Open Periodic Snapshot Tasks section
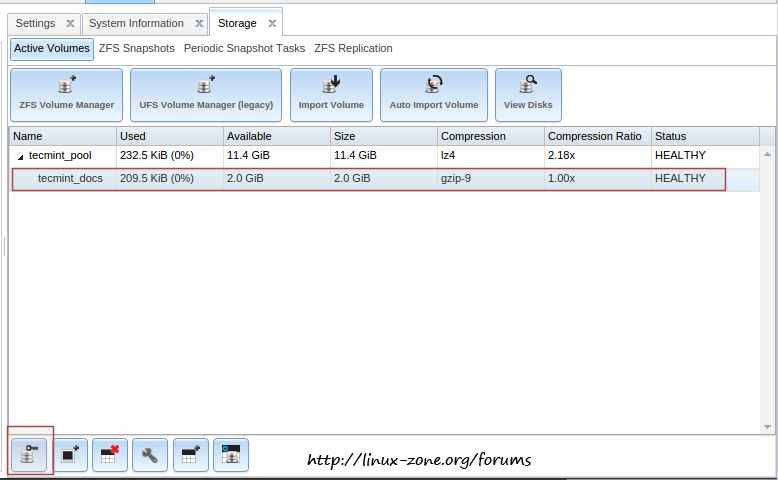The image size is (778, 480). pyautogui.click(x=244, y=48)
